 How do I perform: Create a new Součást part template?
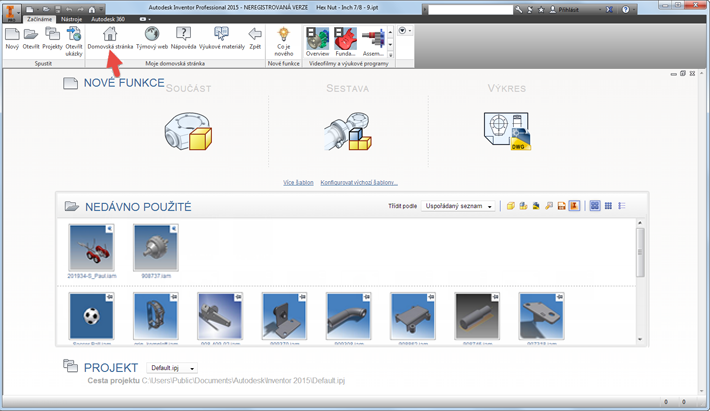click(x=188, y=131)
